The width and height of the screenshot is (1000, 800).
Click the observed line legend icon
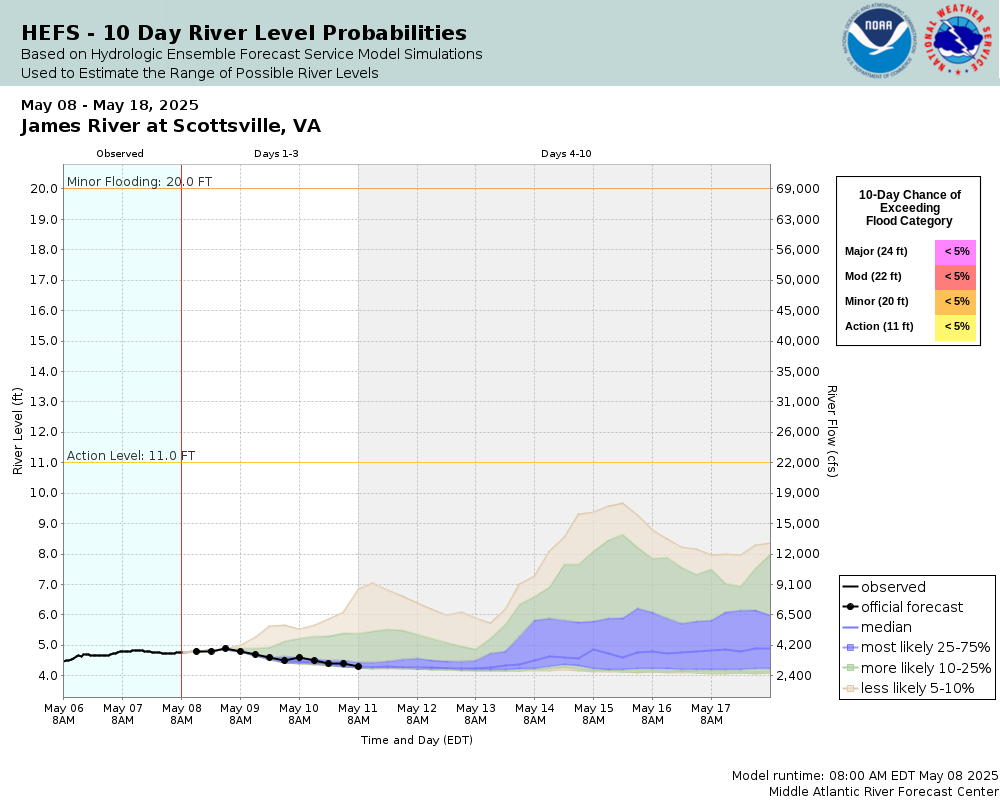(x=850, y=588)
